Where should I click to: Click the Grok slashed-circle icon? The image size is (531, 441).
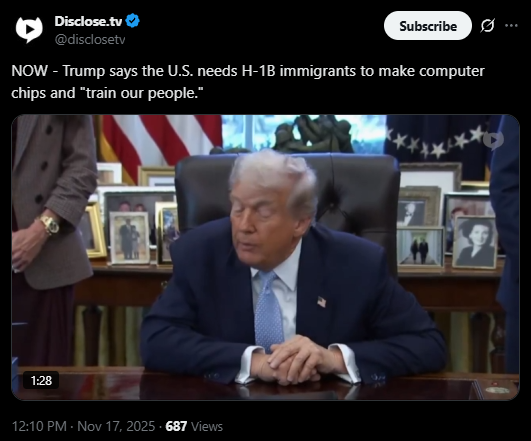[488, 25]
